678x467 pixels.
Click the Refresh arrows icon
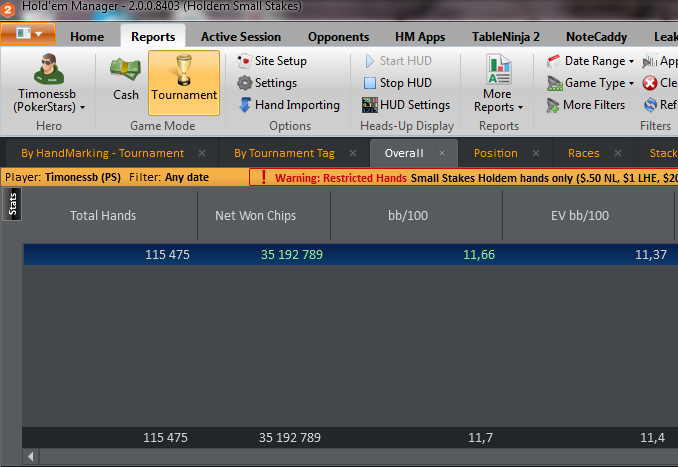[x=650, y=105]
